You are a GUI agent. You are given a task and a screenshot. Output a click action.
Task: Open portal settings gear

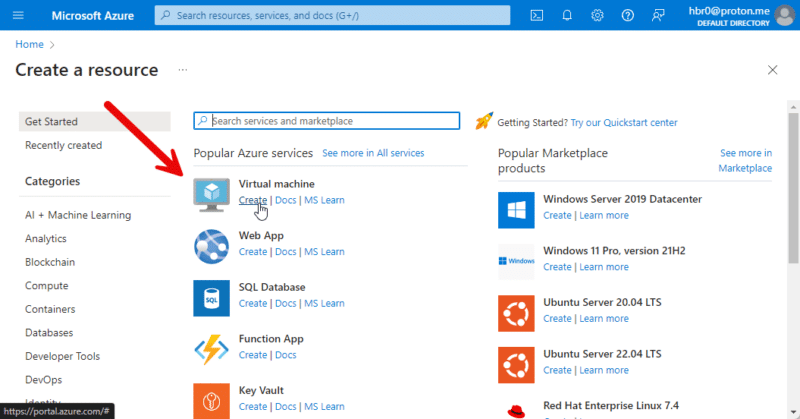(x=597, y=15)
